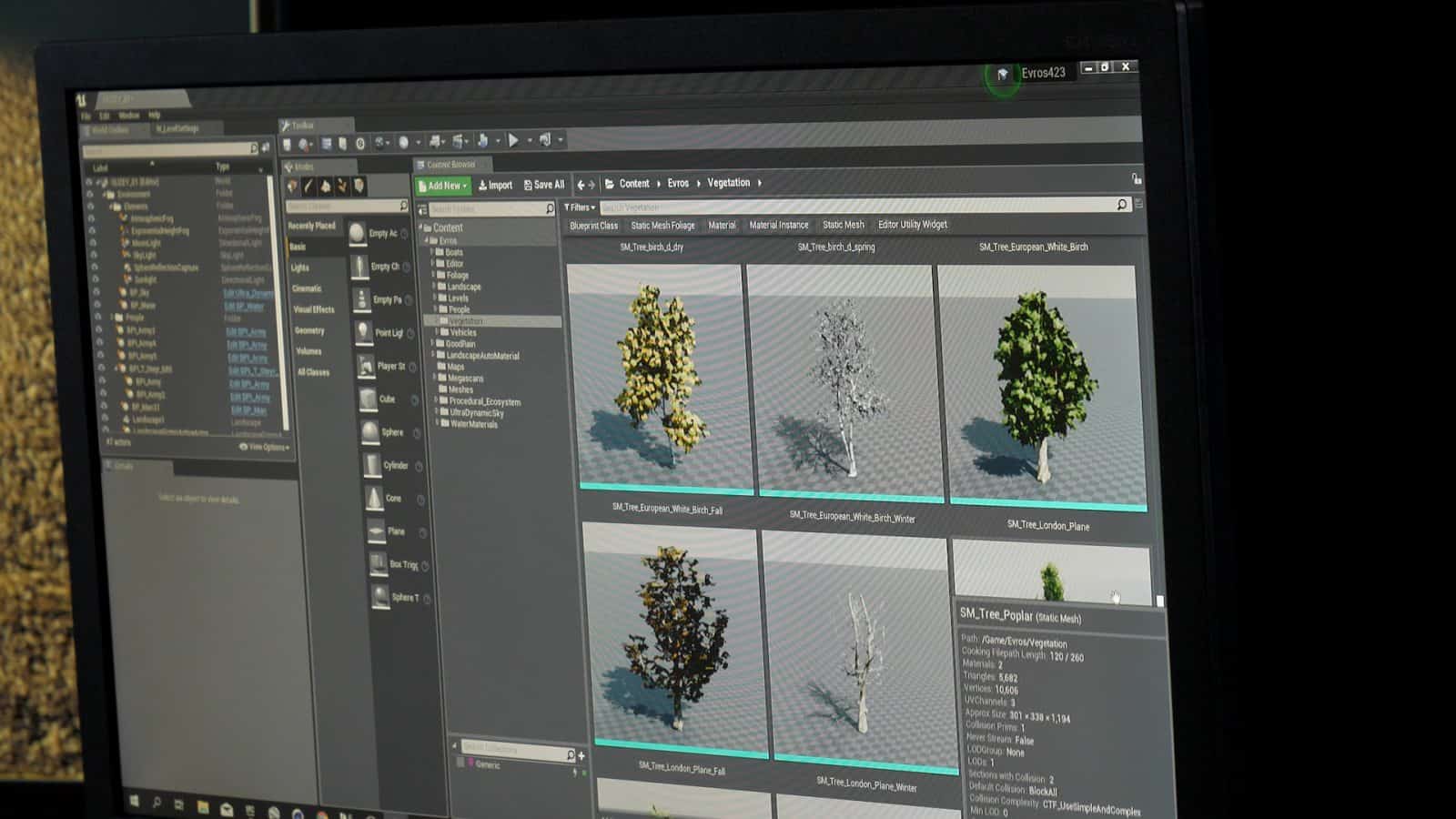This screenshot has height=819, width=1456.
Task: Open the Window menu
Action: pyautogui.click(x=128, y=116)
